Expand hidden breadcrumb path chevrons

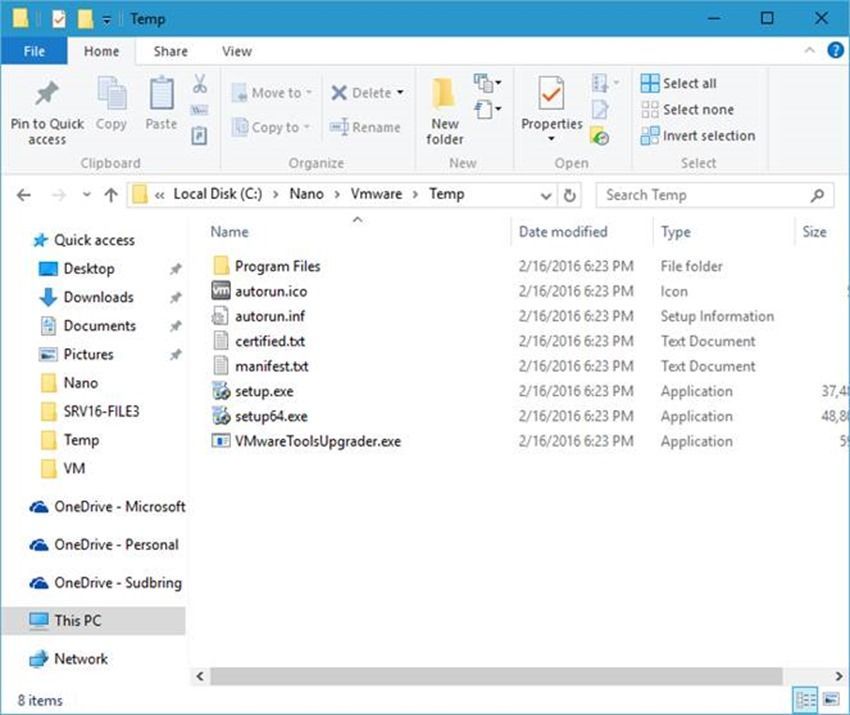point(159,195)
